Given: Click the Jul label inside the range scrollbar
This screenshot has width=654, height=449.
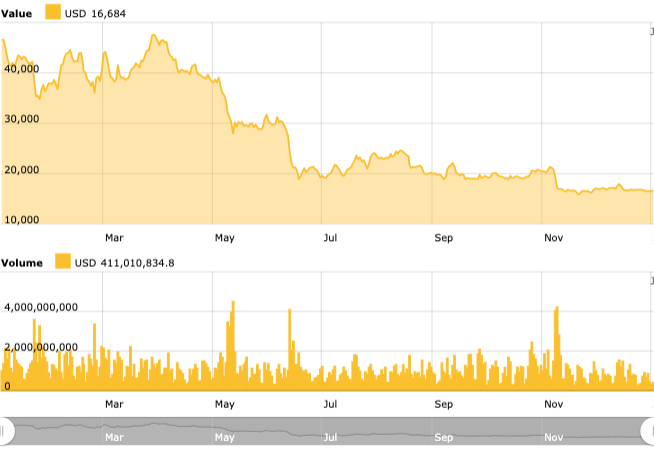Looking at the screenshot, I should click(329, 438).
